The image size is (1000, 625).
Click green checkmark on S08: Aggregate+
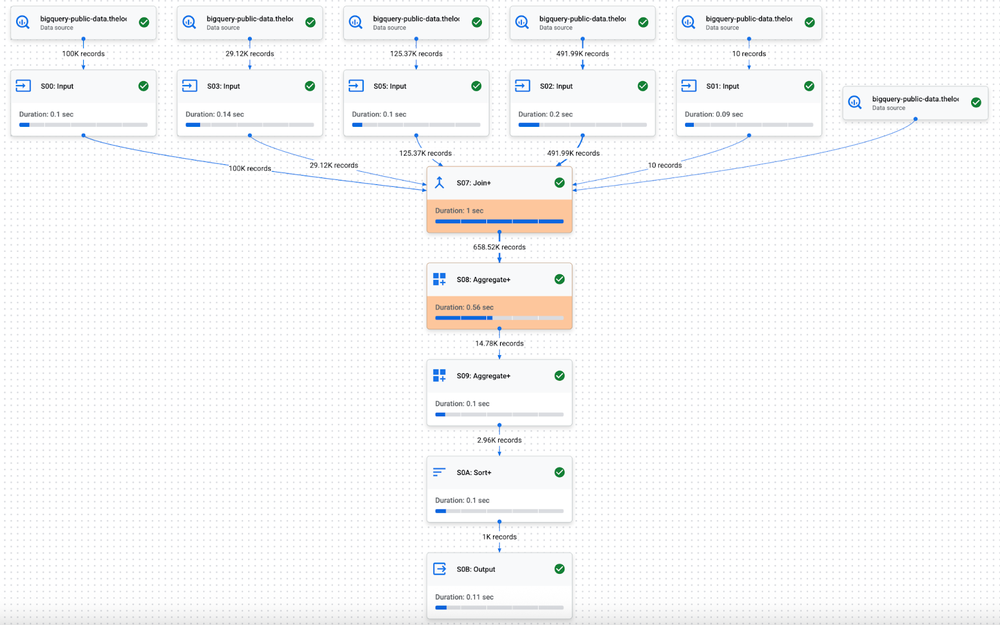[559, 279]
